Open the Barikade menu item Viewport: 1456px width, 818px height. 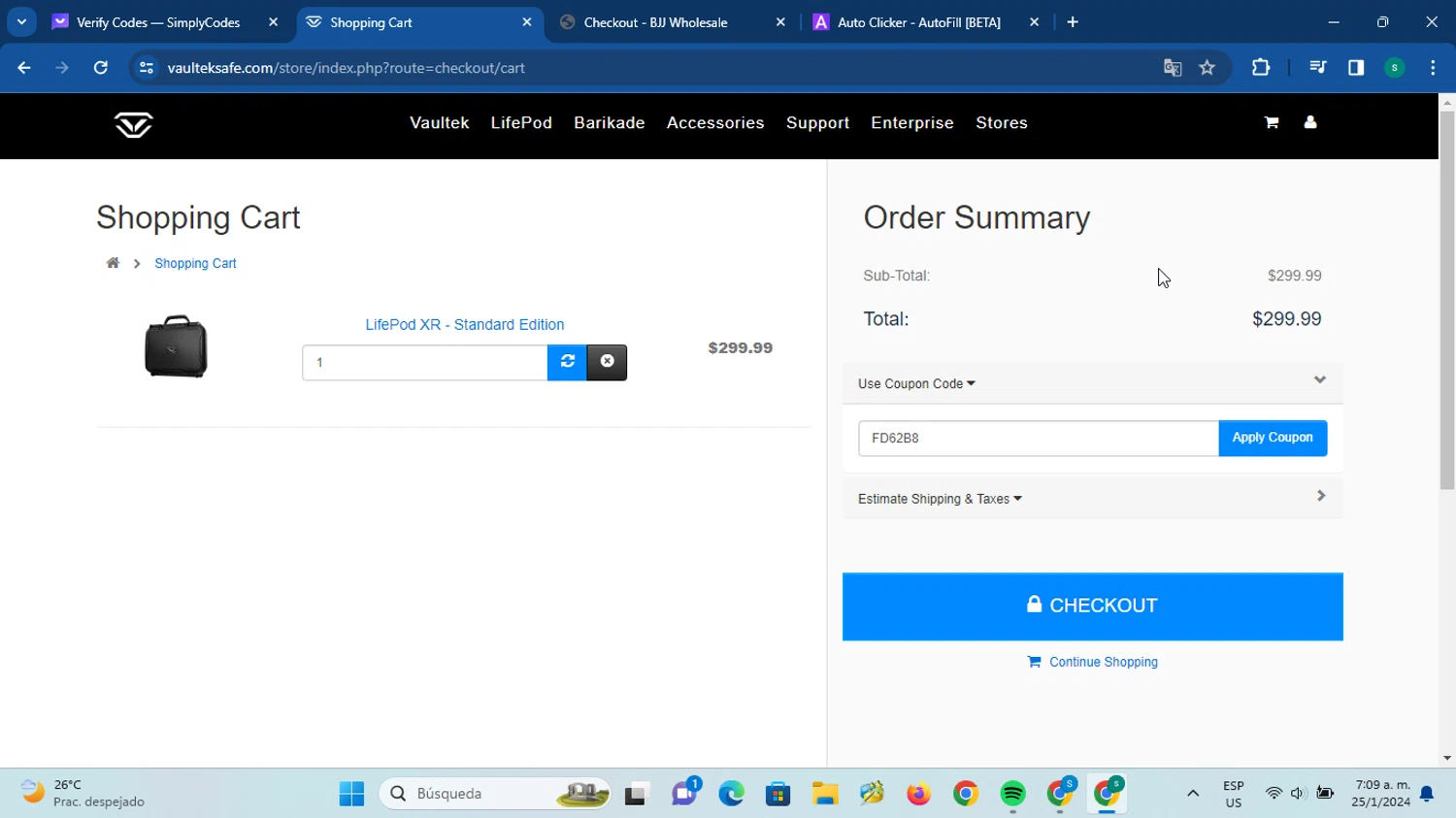[x=610, y=123]
